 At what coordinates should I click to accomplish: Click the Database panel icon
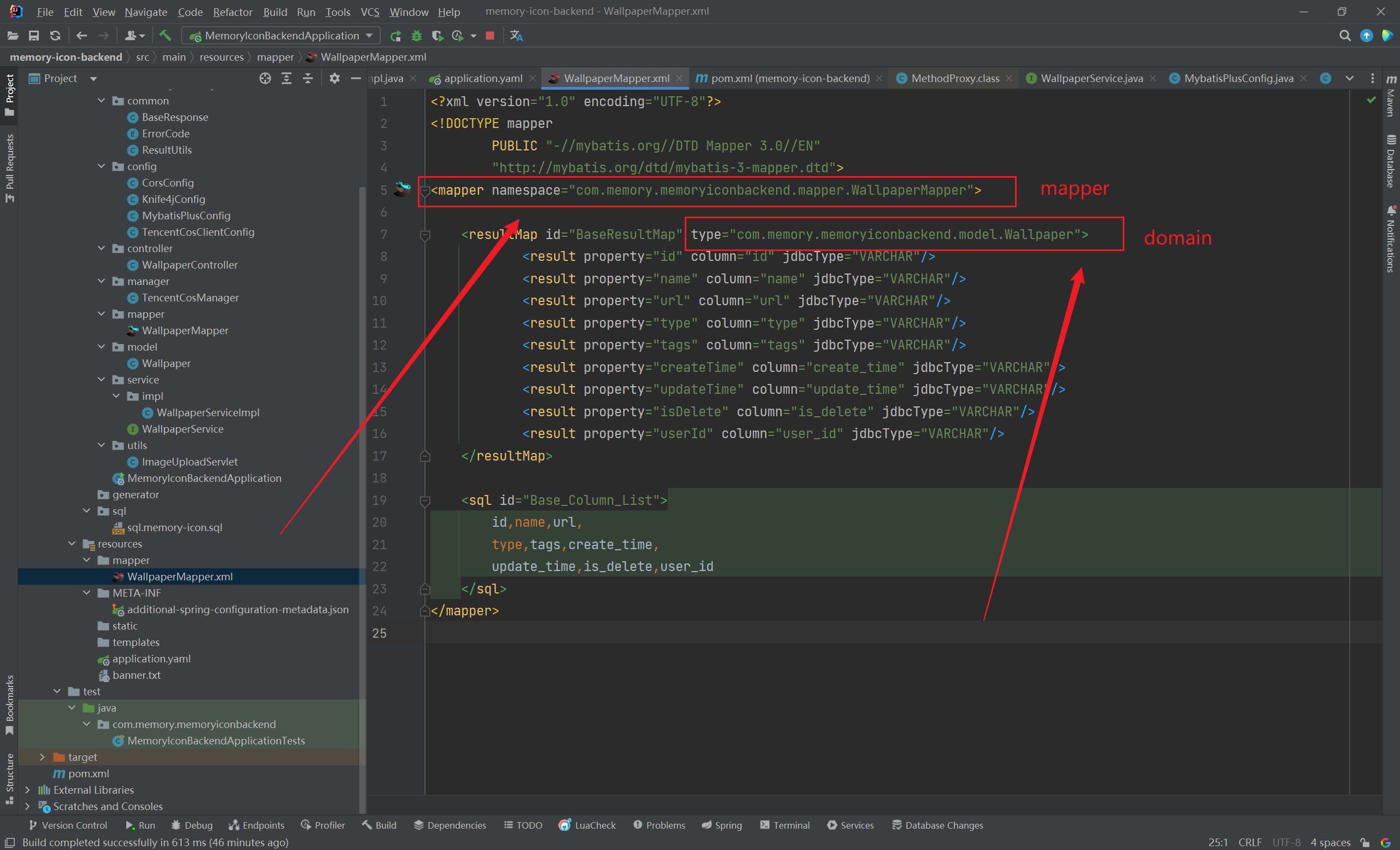(1390, 155)
